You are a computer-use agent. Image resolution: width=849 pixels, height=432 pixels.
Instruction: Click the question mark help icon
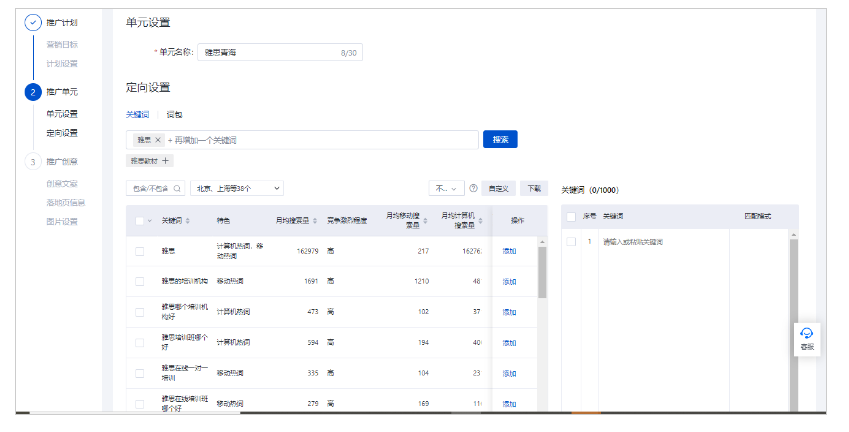[473, 188]
